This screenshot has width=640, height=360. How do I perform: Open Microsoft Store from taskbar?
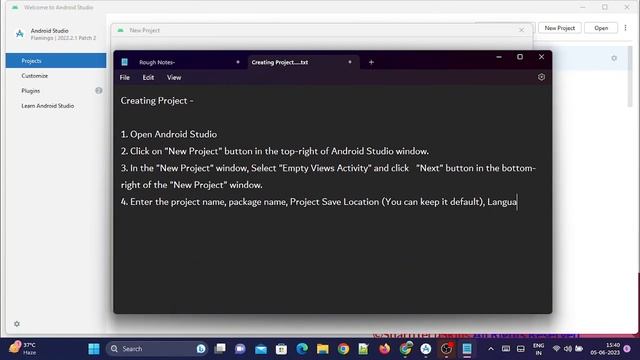pyautogui.click(x=281, y=349)
